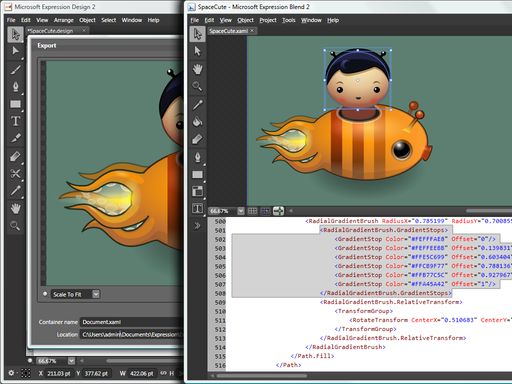Open the Arrange menu in Expression Design

[x=64, y=20]
